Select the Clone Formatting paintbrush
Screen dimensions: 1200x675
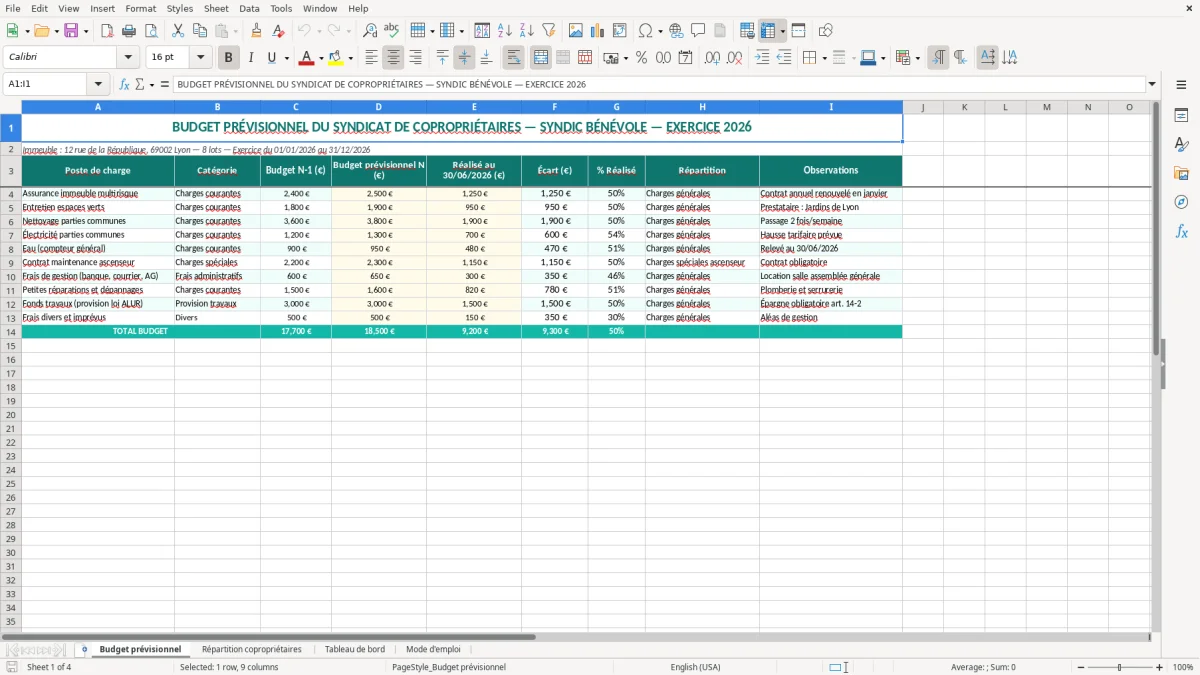pos(257,31)
